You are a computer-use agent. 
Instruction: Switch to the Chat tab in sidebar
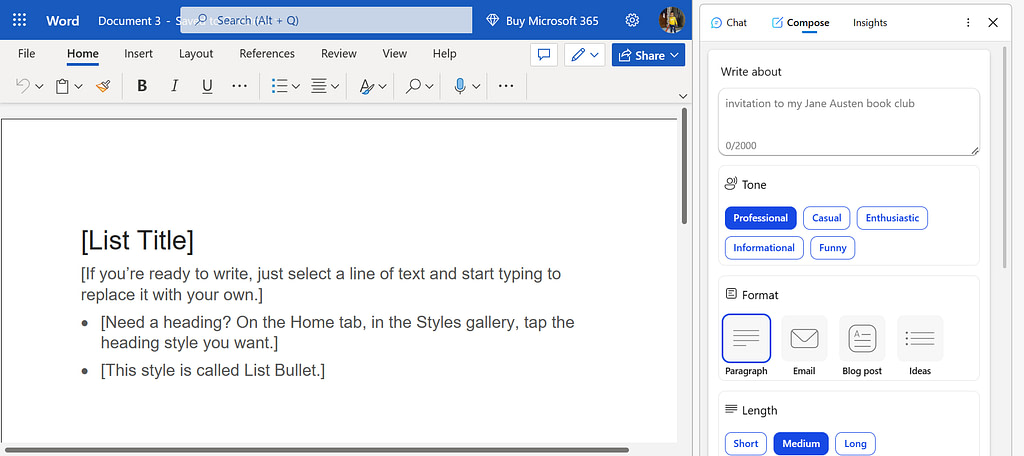click(x=729, y=22)
